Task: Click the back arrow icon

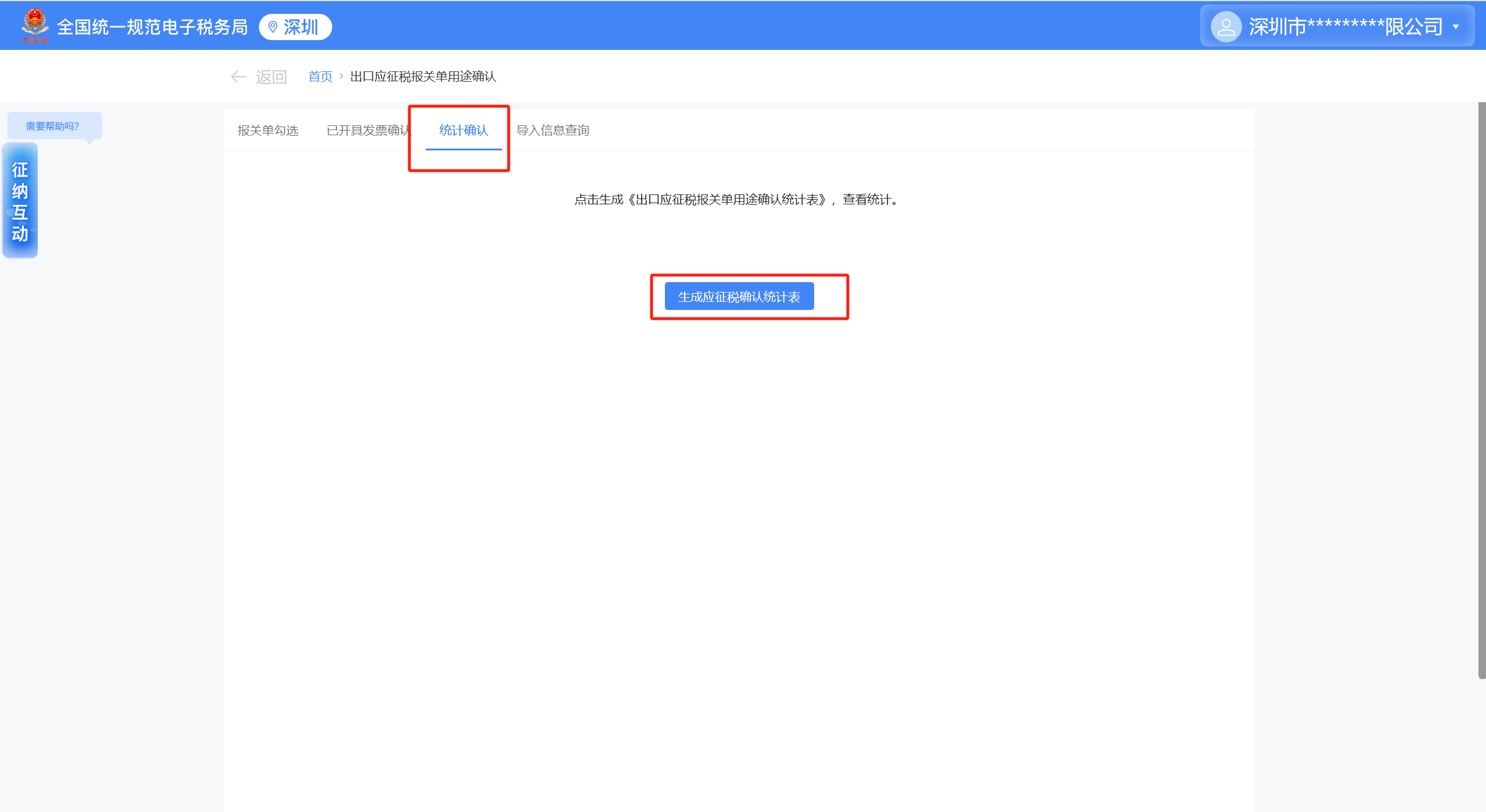Action: [x=239, y=77]
